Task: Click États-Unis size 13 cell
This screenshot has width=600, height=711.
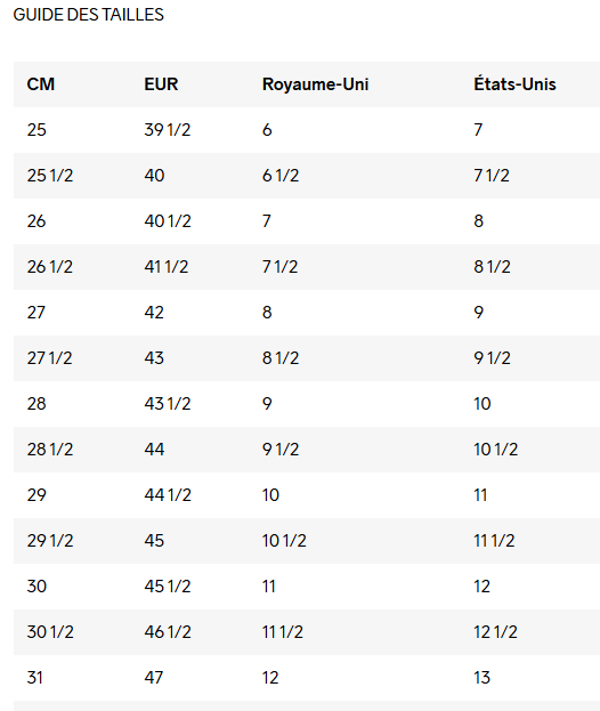Action: (x=482, y=677)
